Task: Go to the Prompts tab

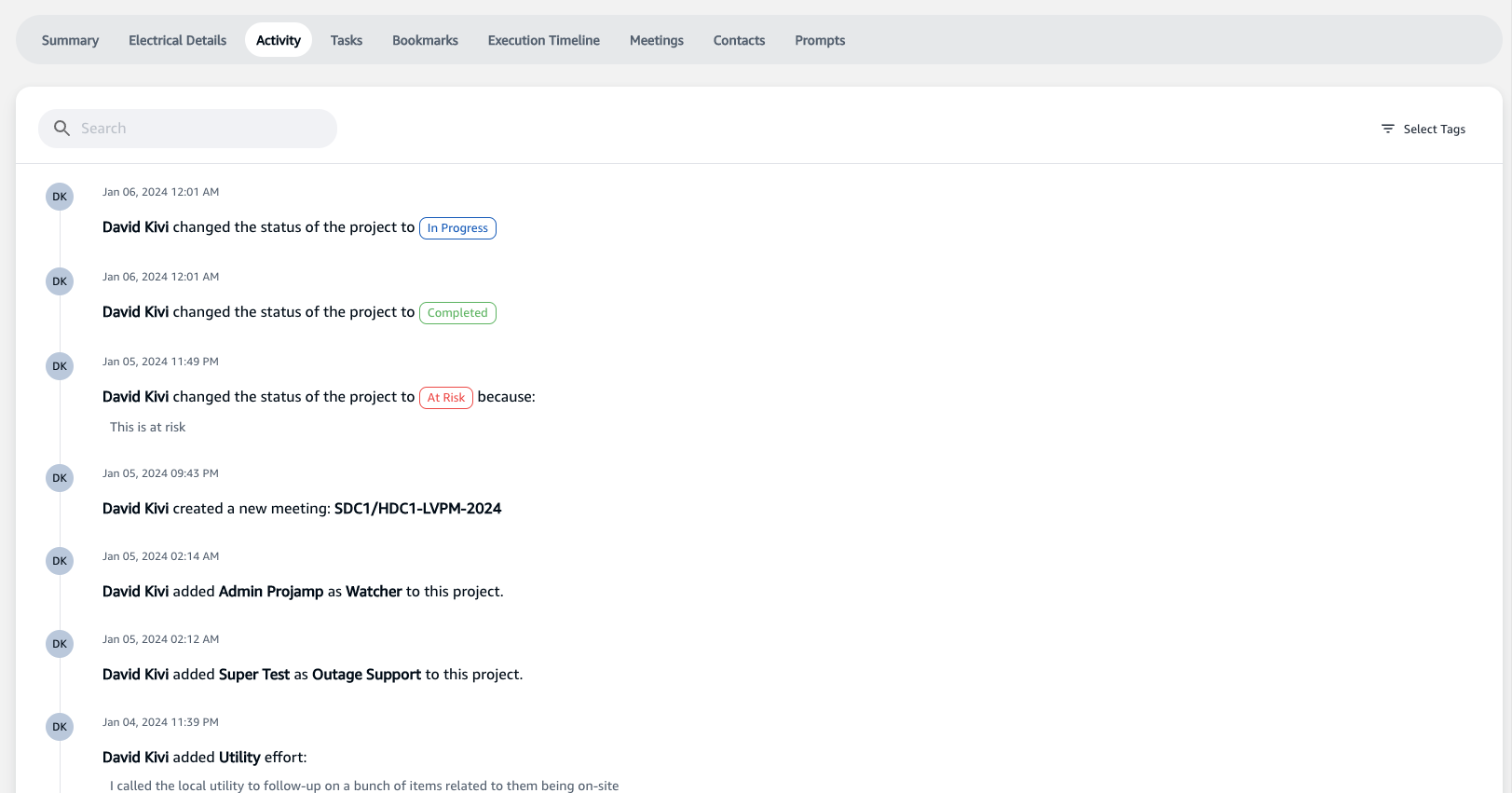Action: [820, 40]
